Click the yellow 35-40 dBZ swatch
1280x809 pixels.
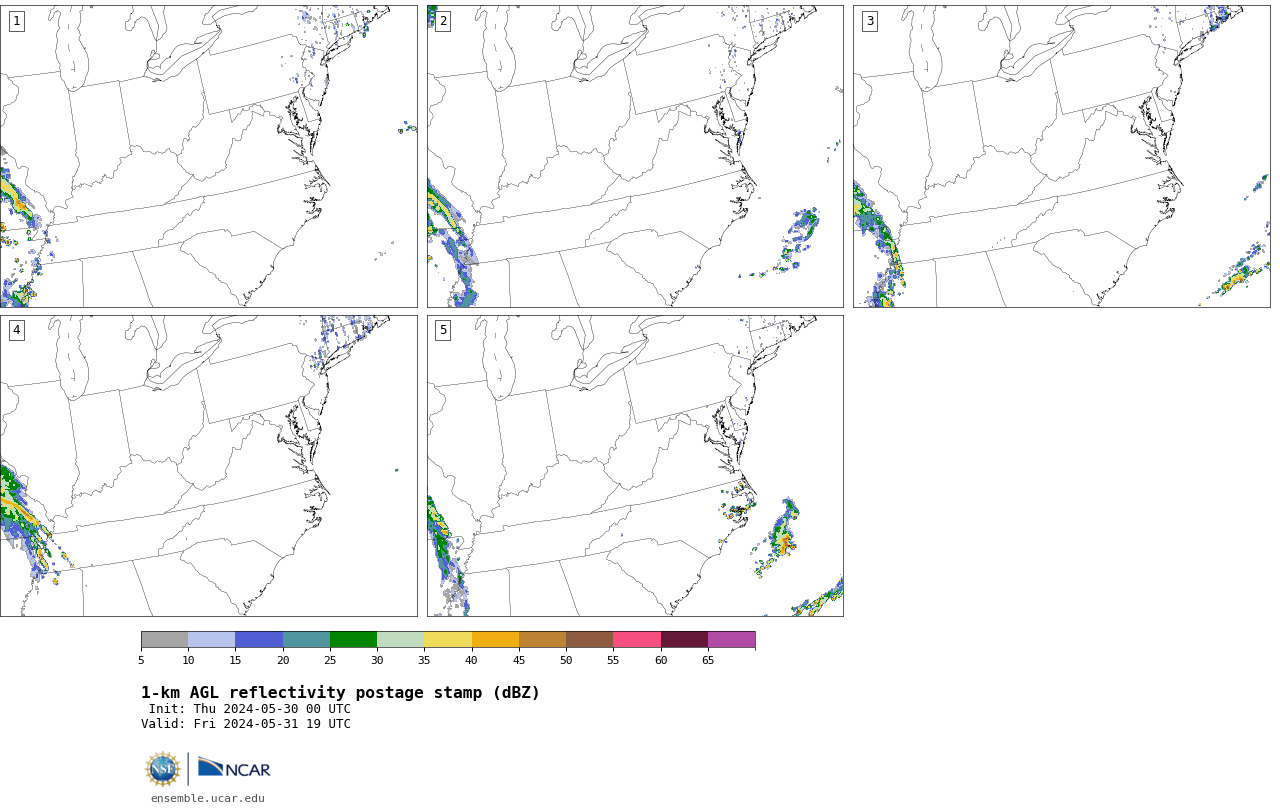tap(448, 640)
